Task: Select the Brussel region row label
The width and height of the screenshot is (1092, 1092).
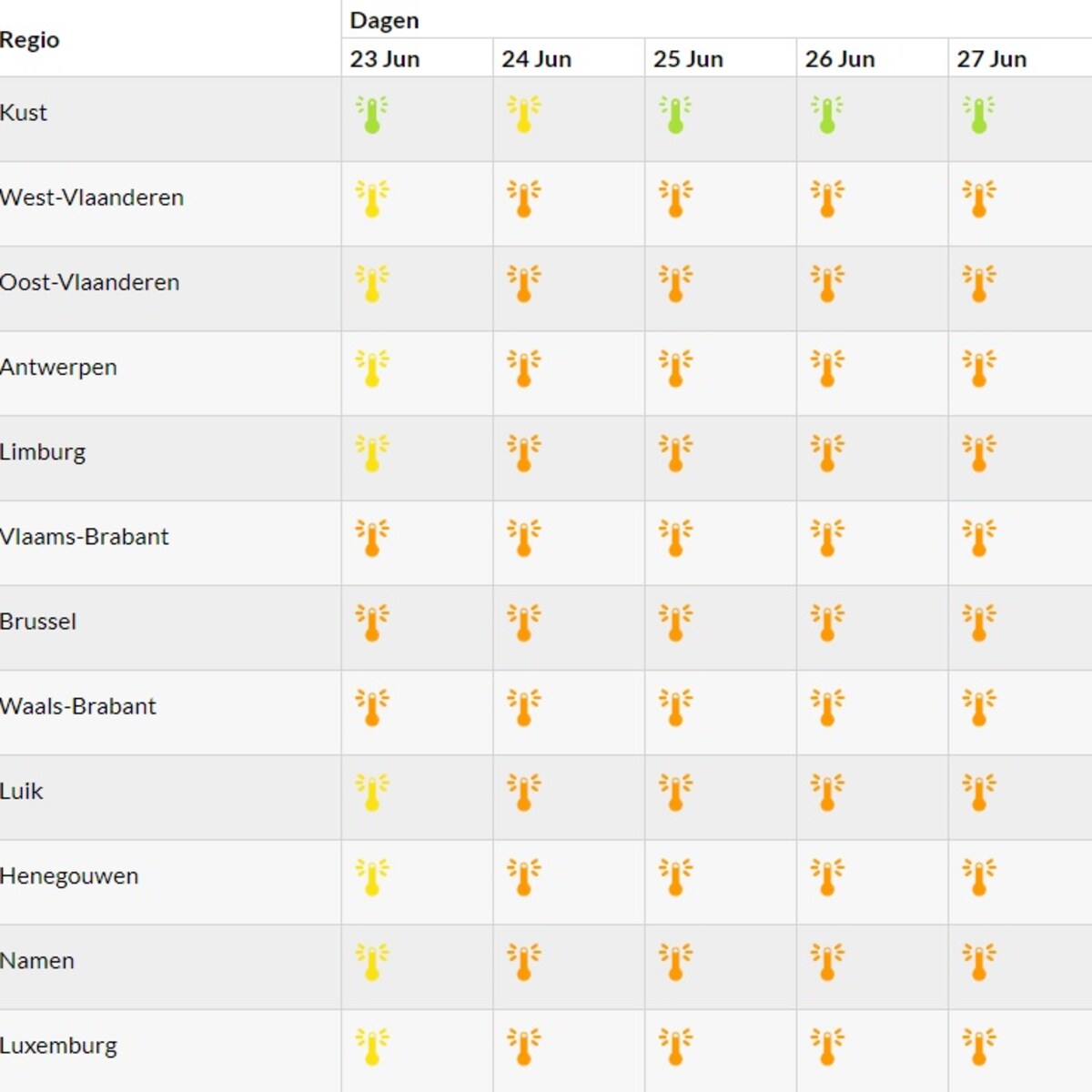Action: (38, 622)
